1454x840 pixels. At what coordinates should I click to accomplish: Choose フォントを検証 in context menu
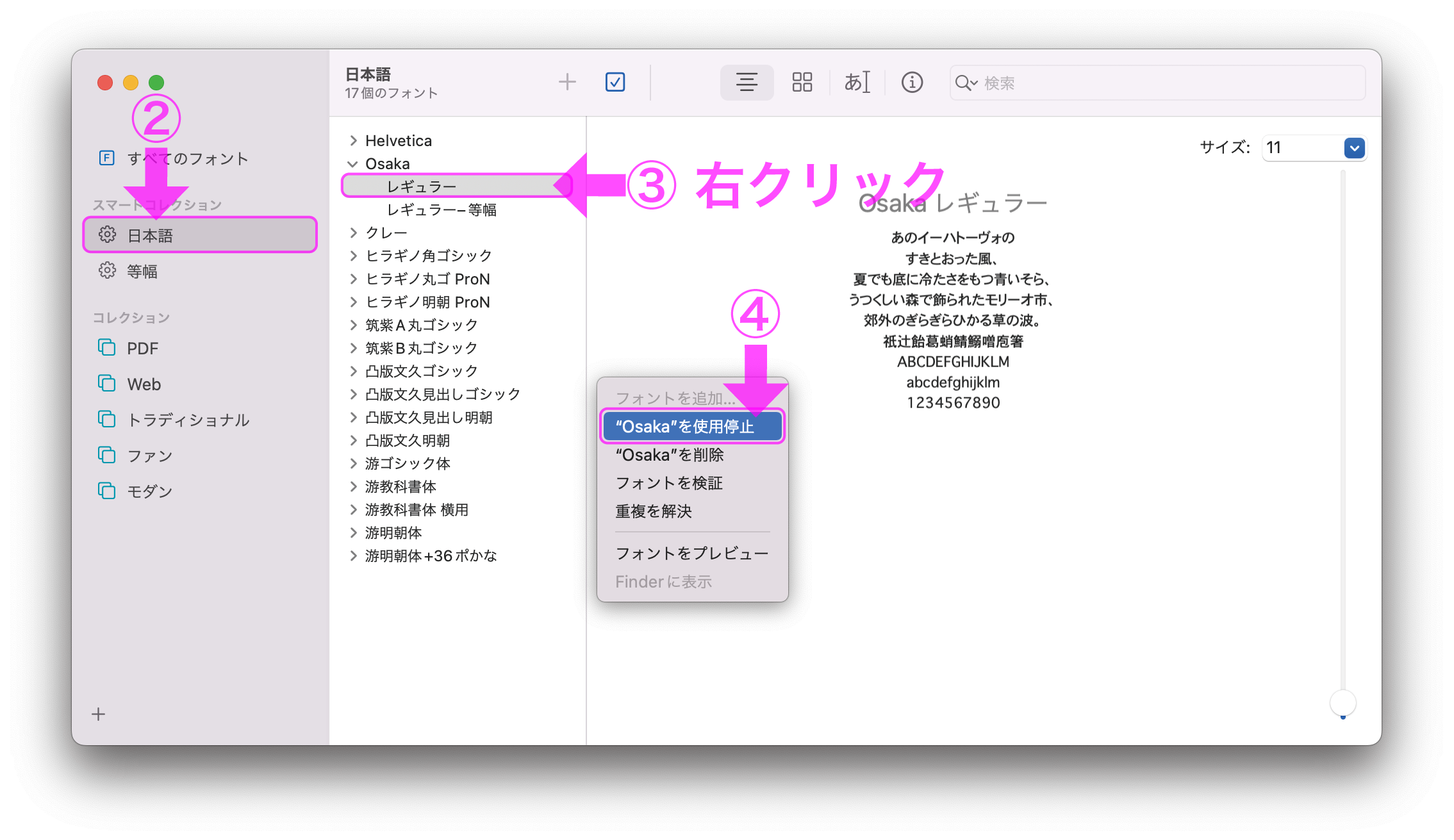point(692,482)
